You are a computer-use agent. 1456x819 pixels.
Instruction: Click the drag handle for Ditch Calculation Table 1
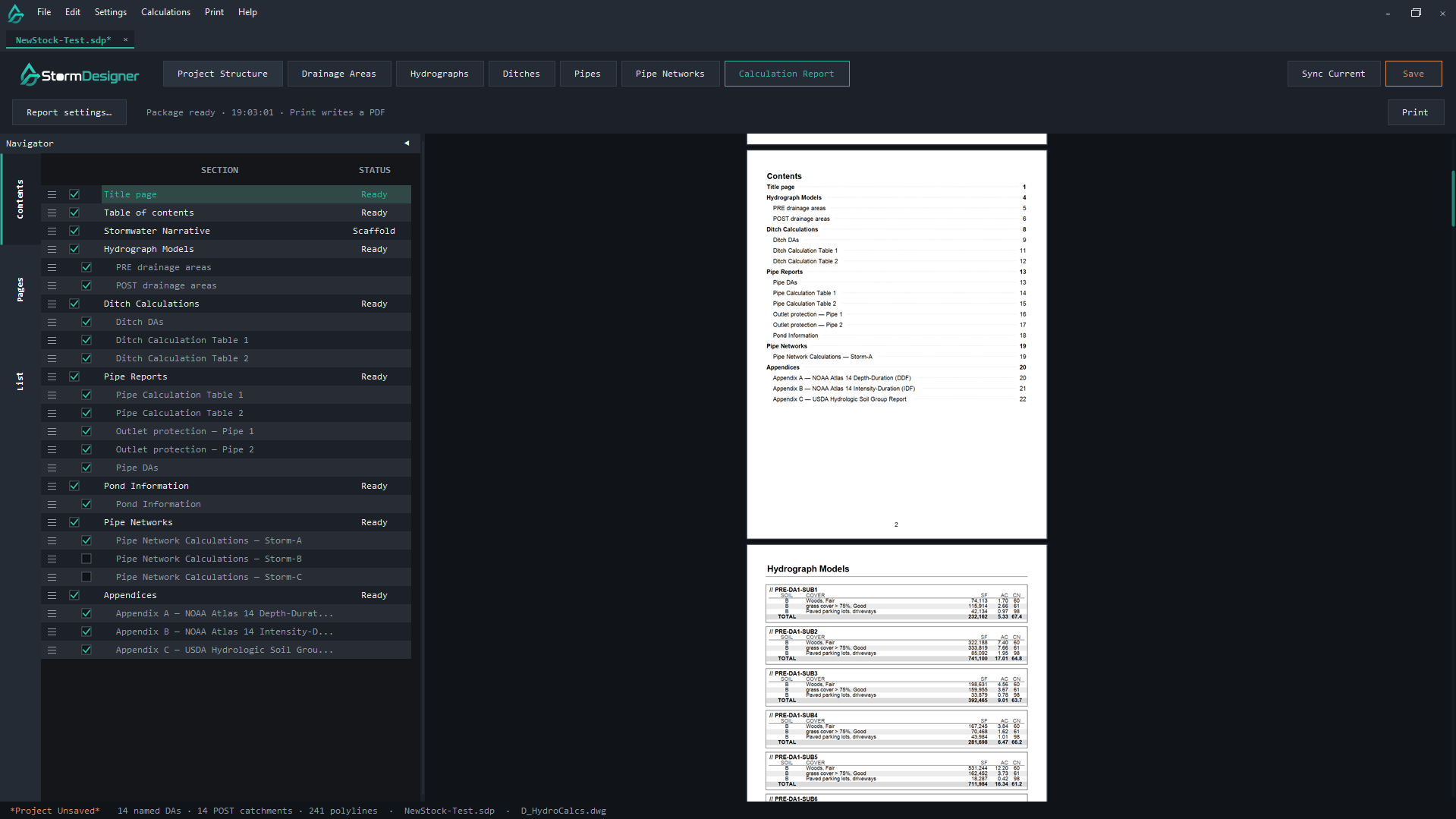52,340
